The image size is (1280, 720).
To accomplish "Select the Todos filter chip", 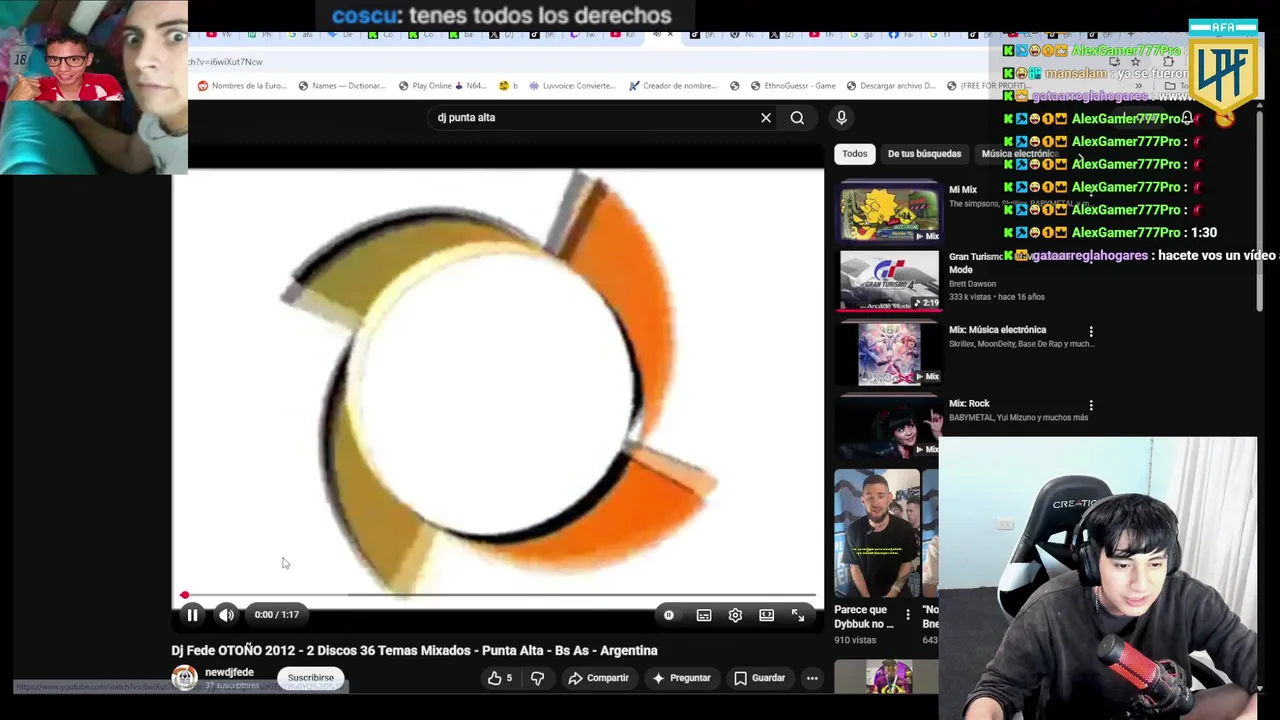I will point(855,153).
